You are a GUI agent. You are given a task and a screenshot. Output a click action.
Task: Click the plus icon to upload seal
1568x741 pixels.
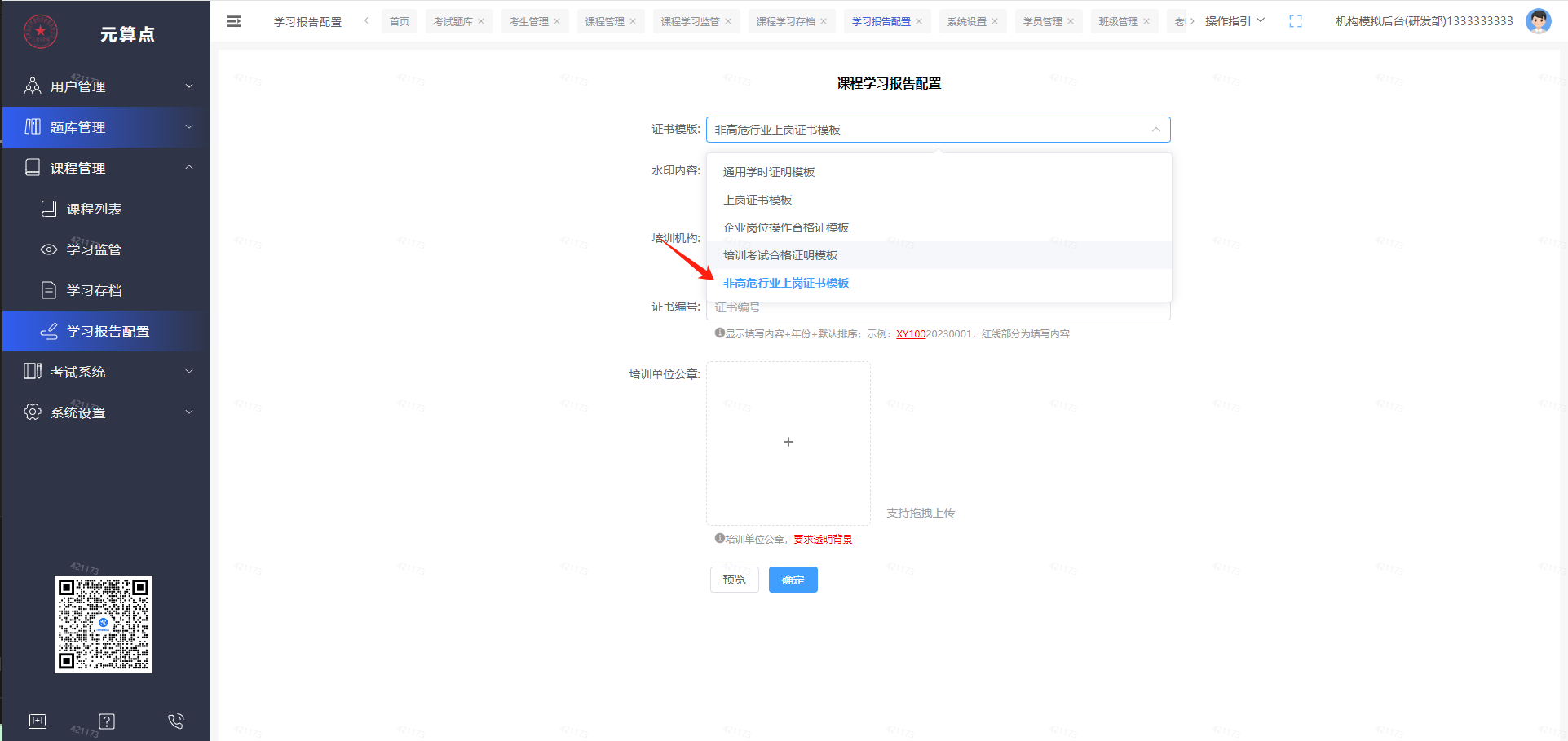[788, 442]
